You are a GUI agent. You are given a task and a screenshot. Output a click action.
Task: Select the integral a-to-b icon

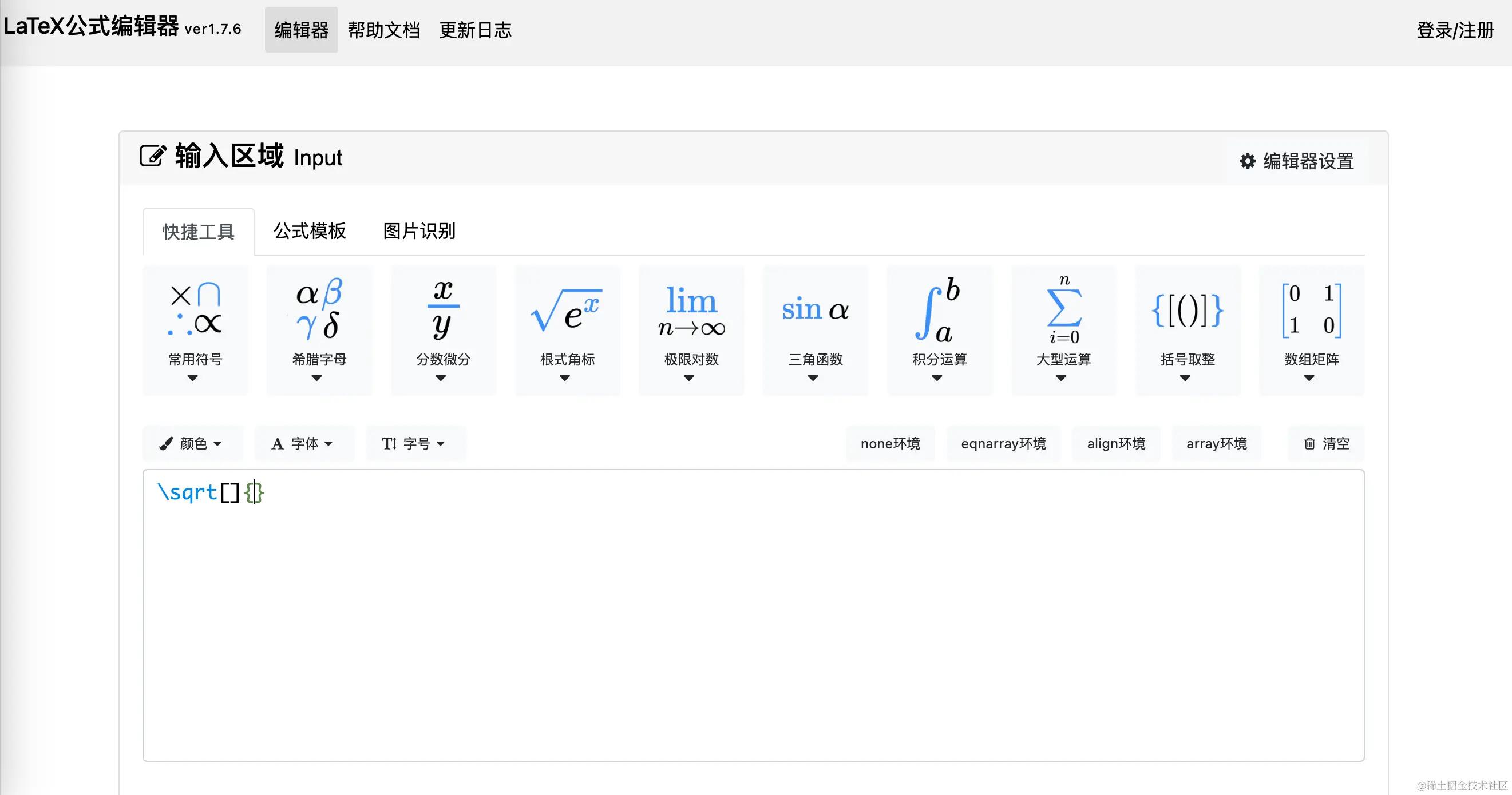point(938,309)
